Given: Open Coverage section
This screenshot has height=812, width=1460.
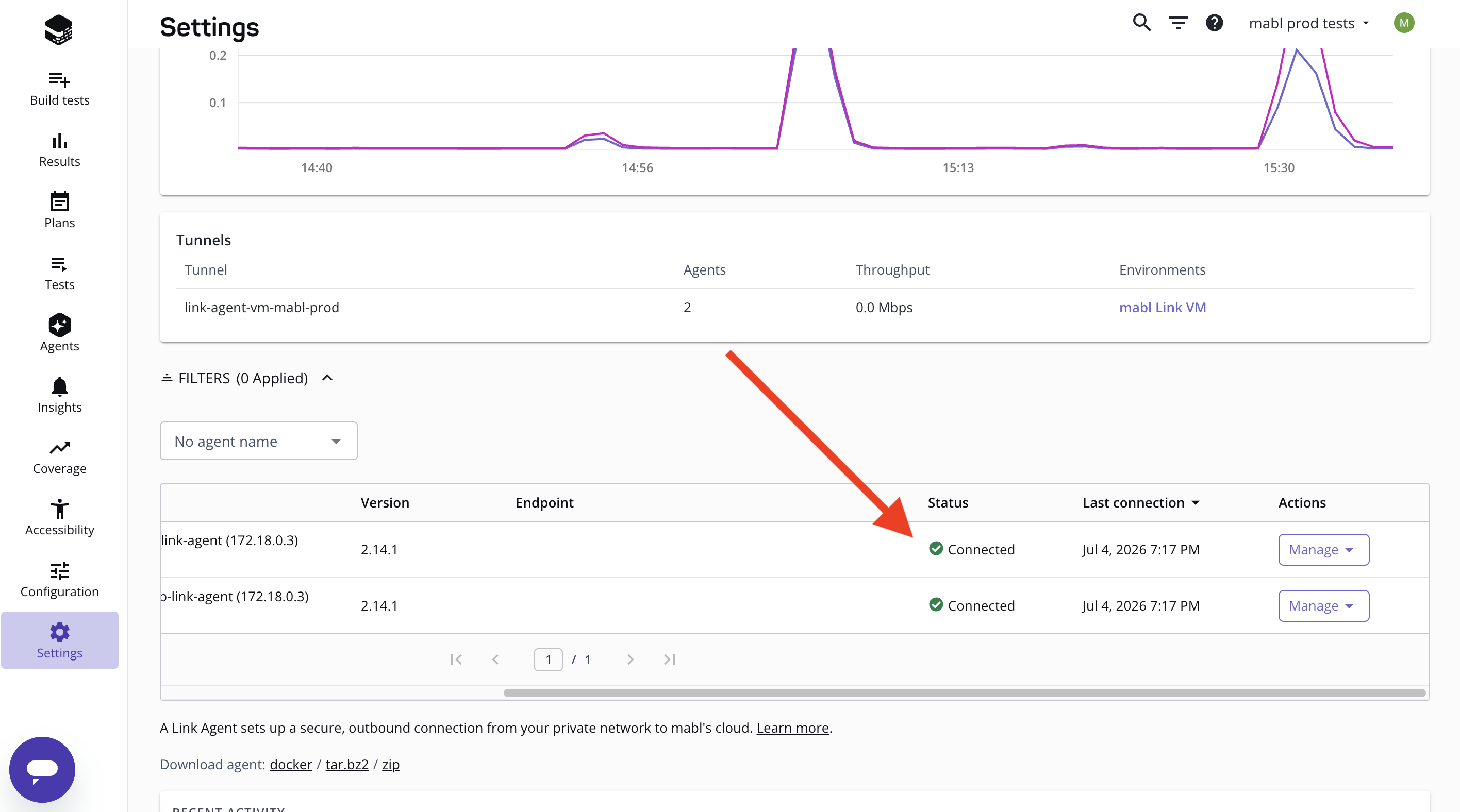Looking at the screenshot, I should (59, 457).
